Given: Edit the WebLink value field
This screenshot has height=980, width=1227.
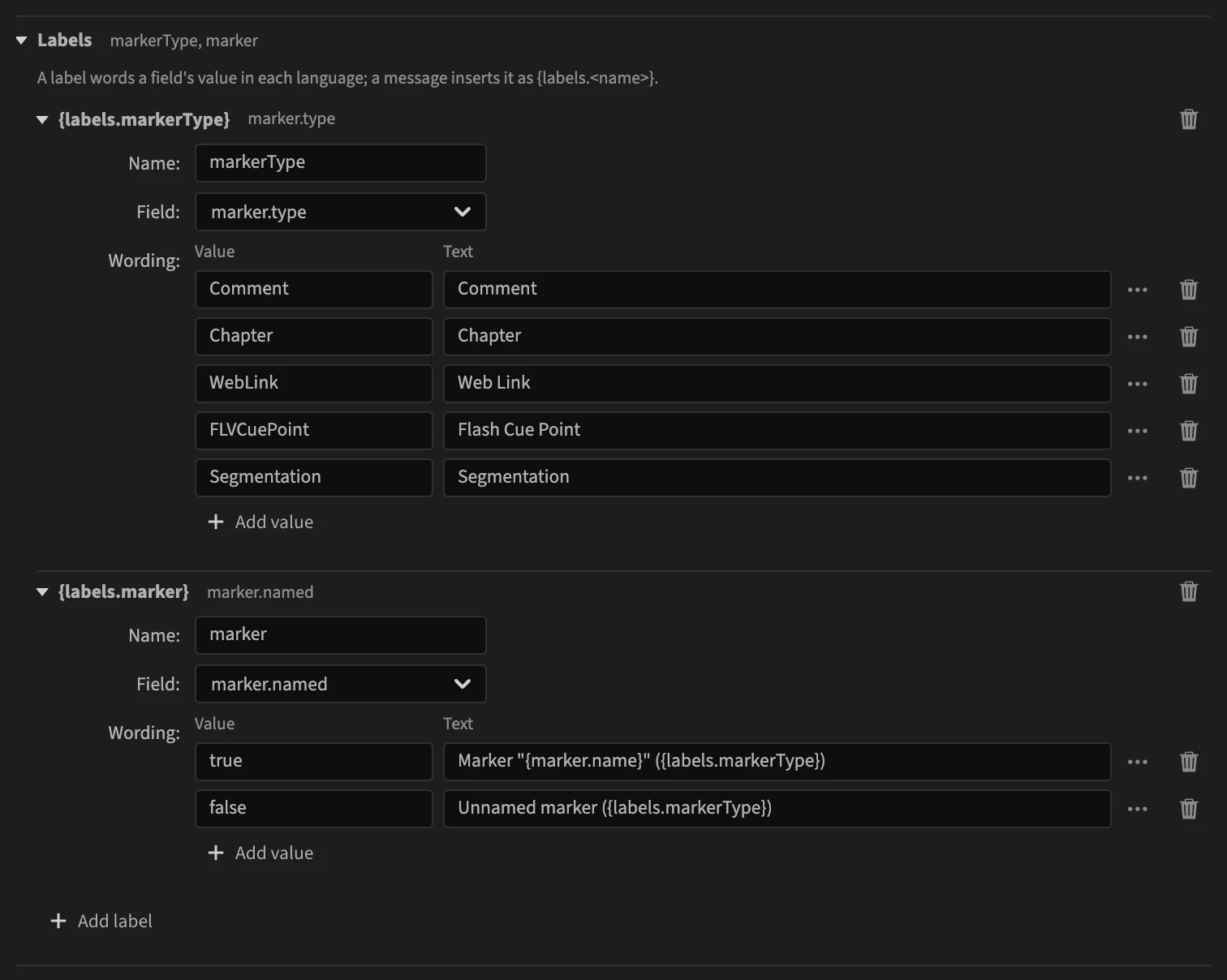Looking at the screenshot, I should (314, 384).
